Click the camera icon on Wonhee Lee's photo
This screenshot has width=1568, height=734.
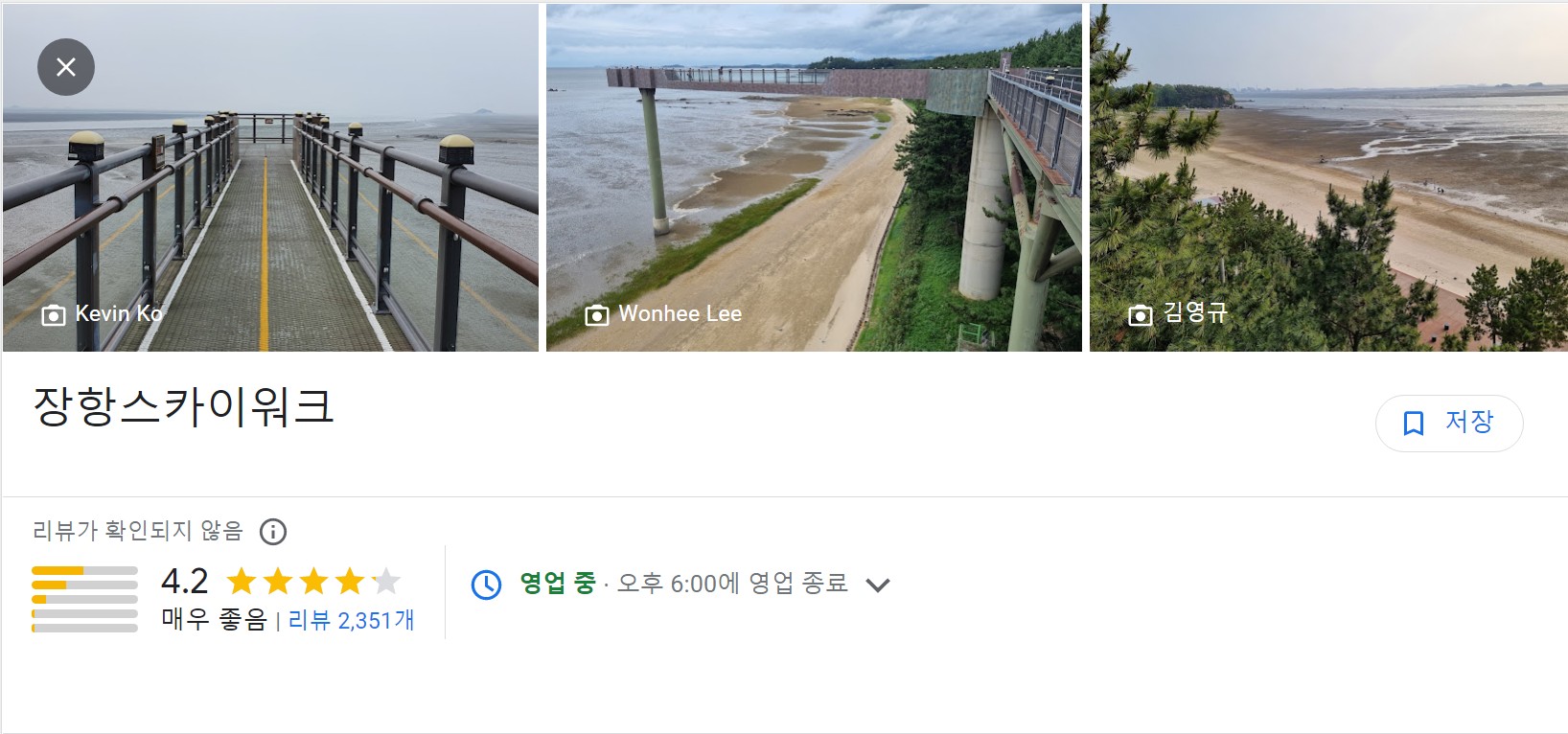597,313
